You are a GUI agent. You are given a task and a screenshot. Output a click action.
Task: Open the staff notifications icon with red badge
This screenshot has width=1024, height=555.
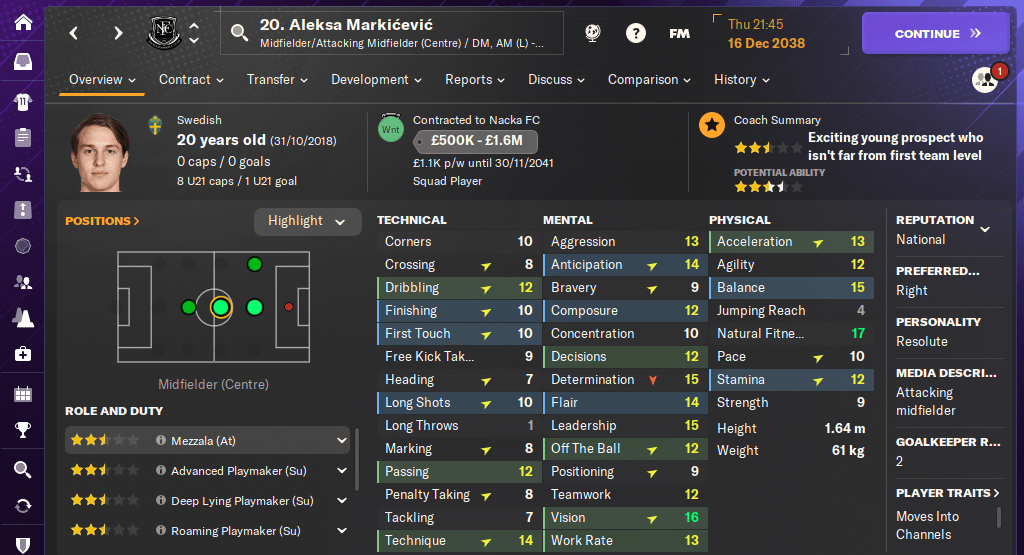[x=986, y=80]
